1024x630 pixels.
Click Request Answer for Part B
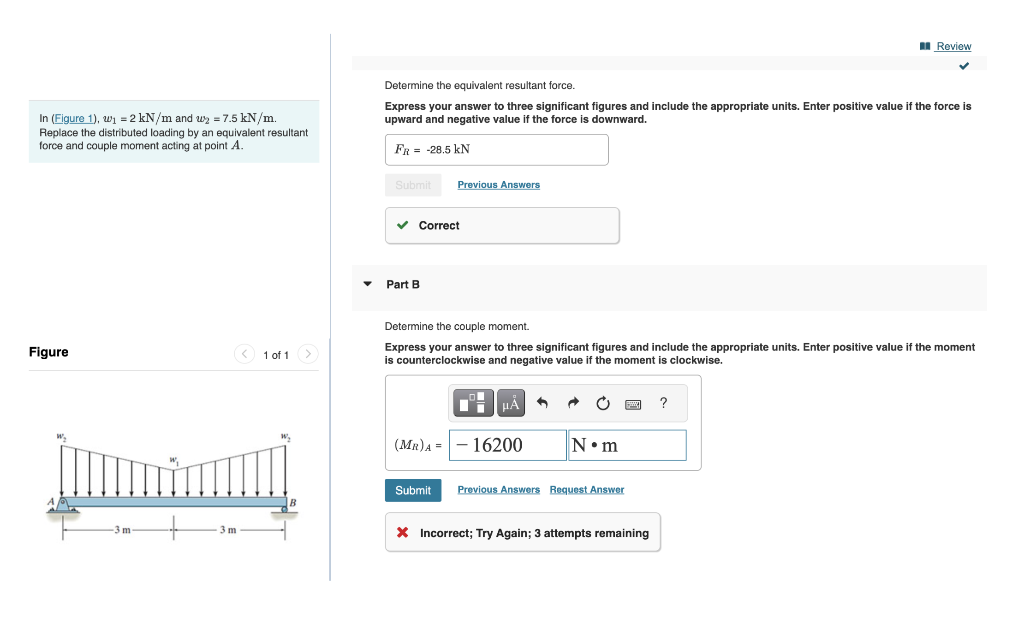coord(586,490)
